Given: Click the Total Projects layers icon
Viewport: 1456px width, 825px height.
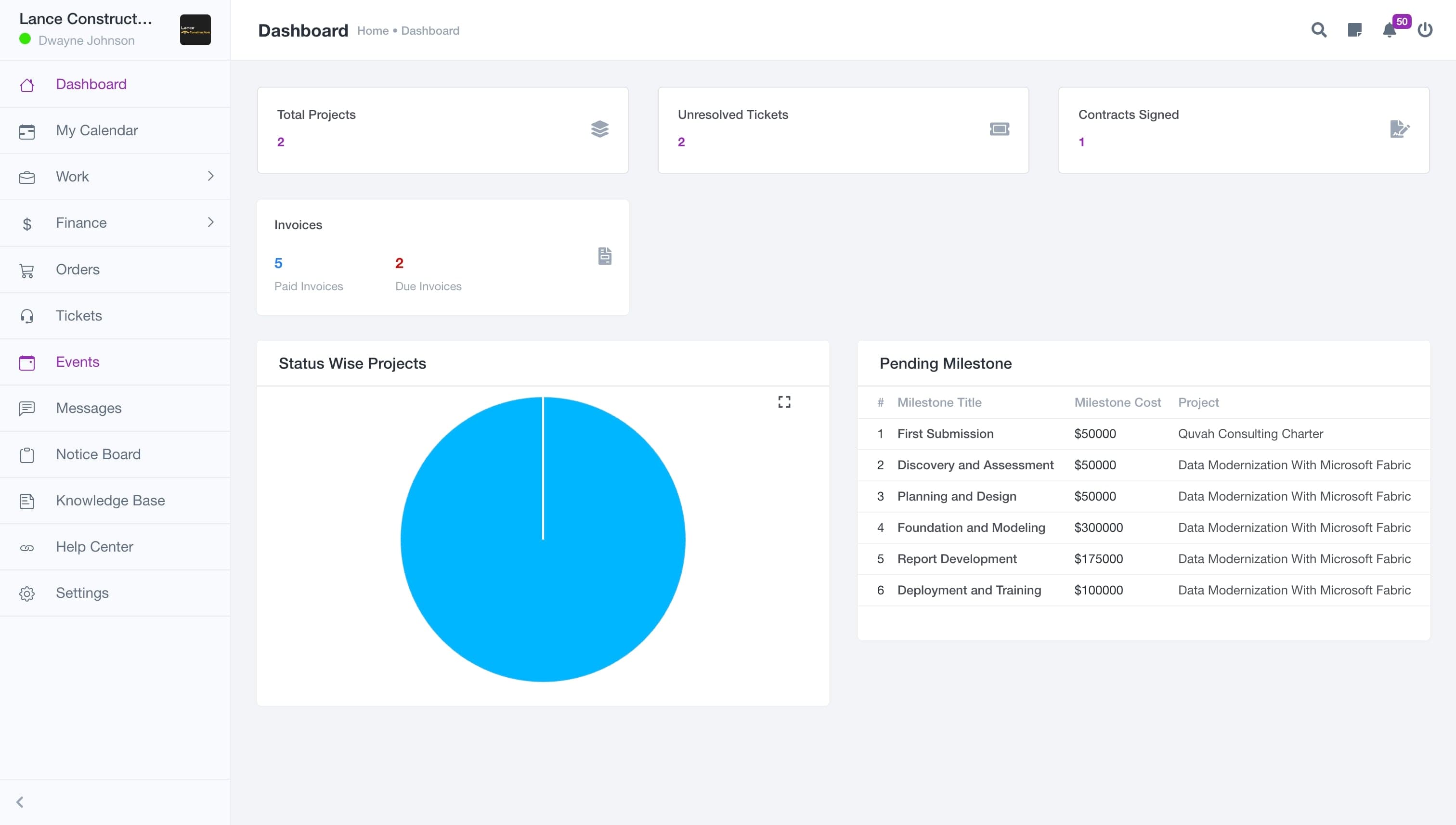Looking at the screenshot, I should (599, 129).
